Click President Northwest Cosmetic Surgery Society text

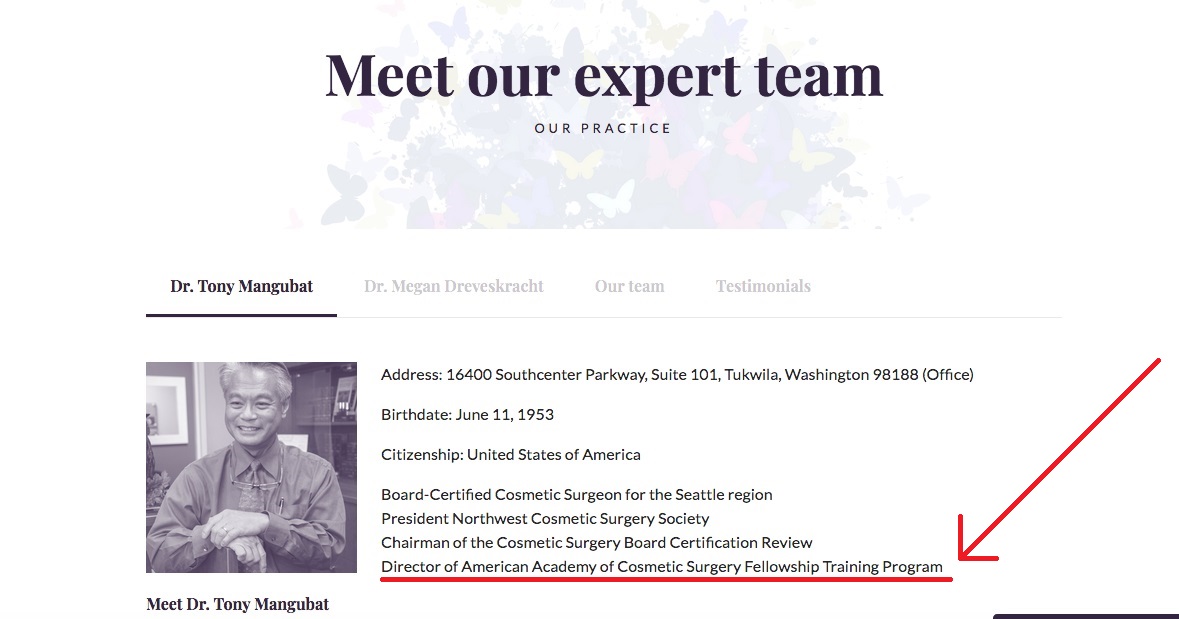[x=545, y=518]
